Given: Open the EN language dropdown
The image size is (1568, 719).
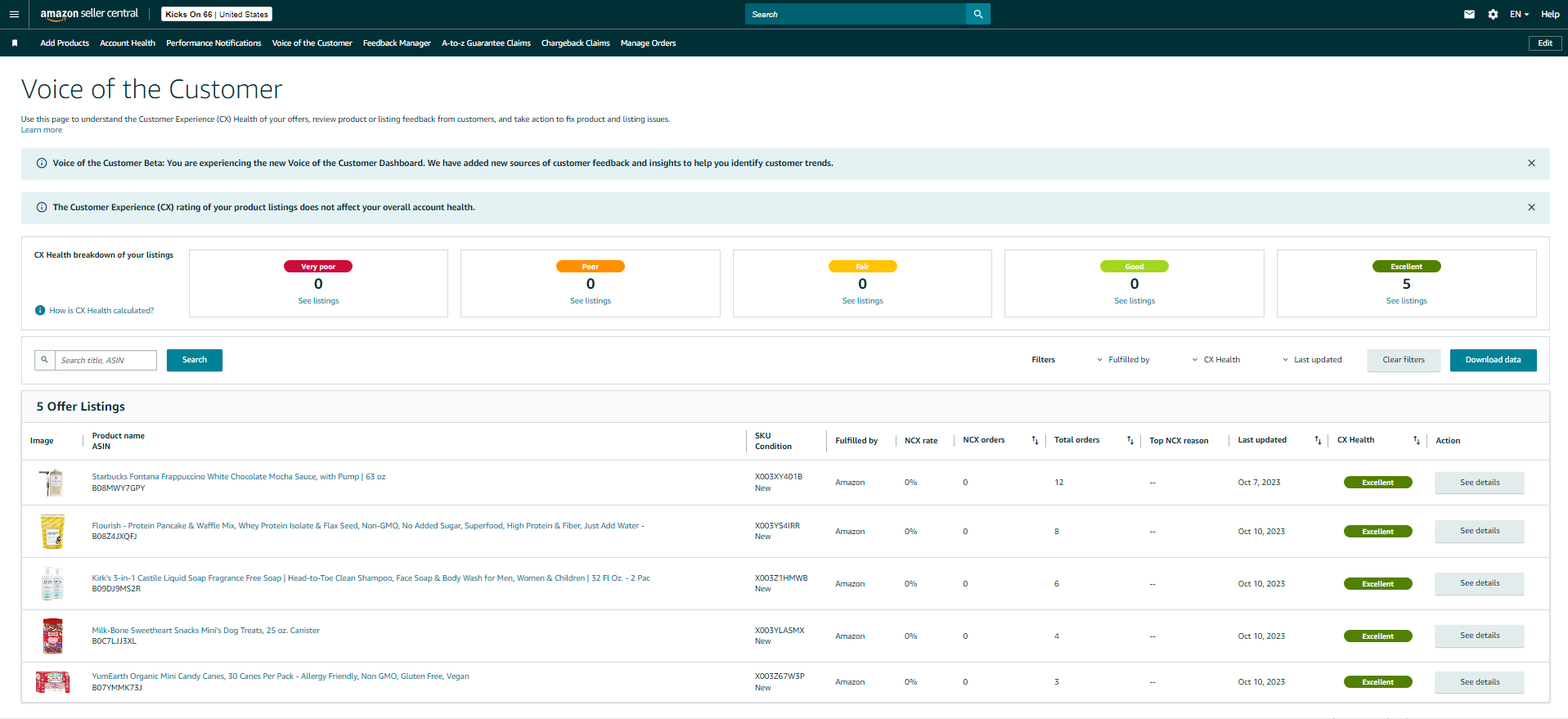Looking at the screenshot, I should pyautogui.click(x=1519, y=14).
